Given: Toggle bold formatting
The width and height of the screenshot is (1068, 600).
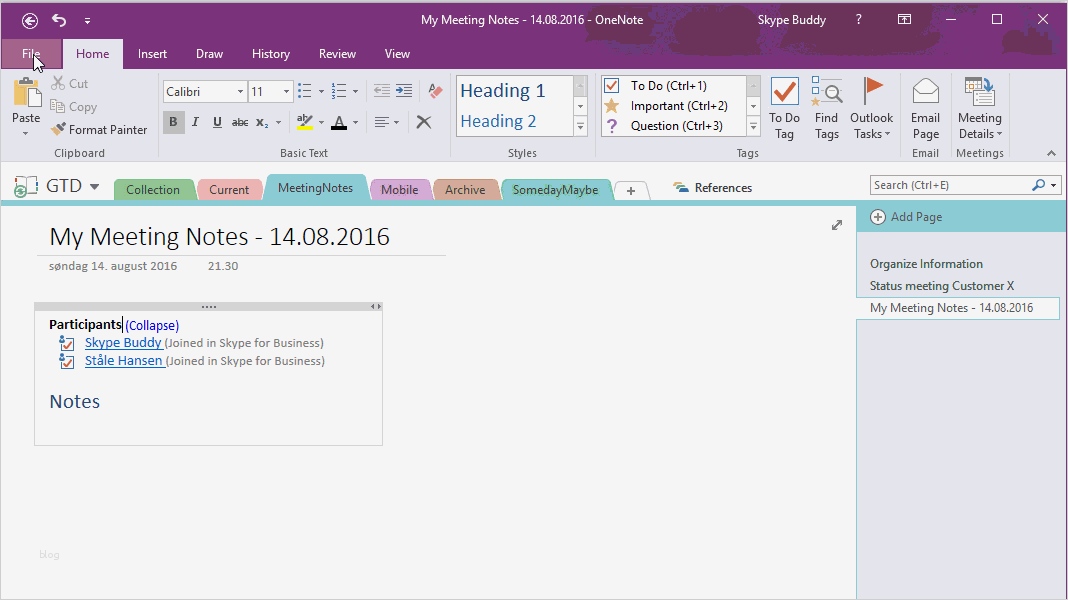Looking at the screenshot, I should 172,121.
